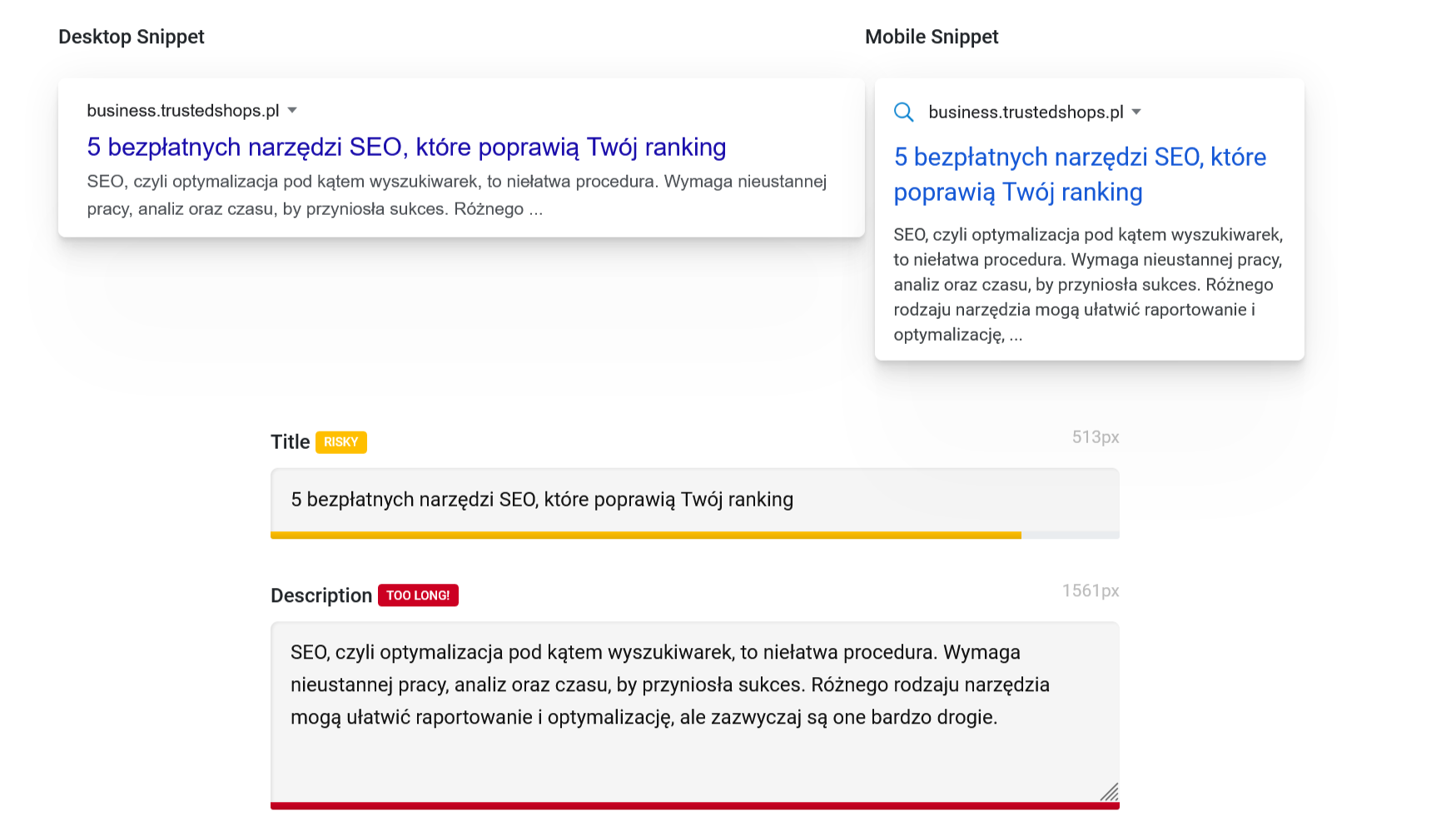Viewport: 1456px width, 837px height.
Task: Select the Mobile Snippet heading
Action: pos(932,37)
